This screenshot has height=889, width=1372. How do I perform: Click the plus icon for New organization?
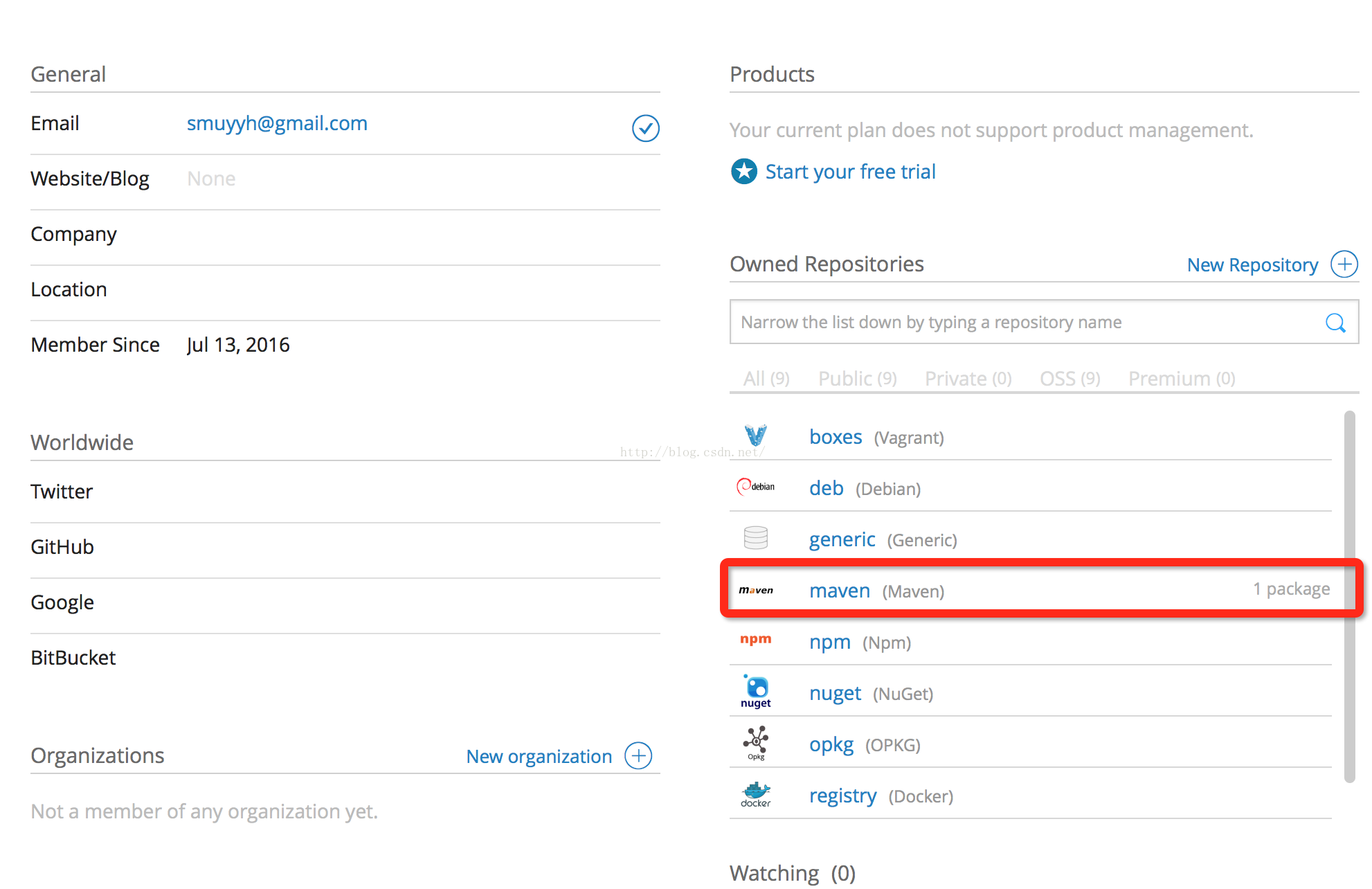point(638,756)
